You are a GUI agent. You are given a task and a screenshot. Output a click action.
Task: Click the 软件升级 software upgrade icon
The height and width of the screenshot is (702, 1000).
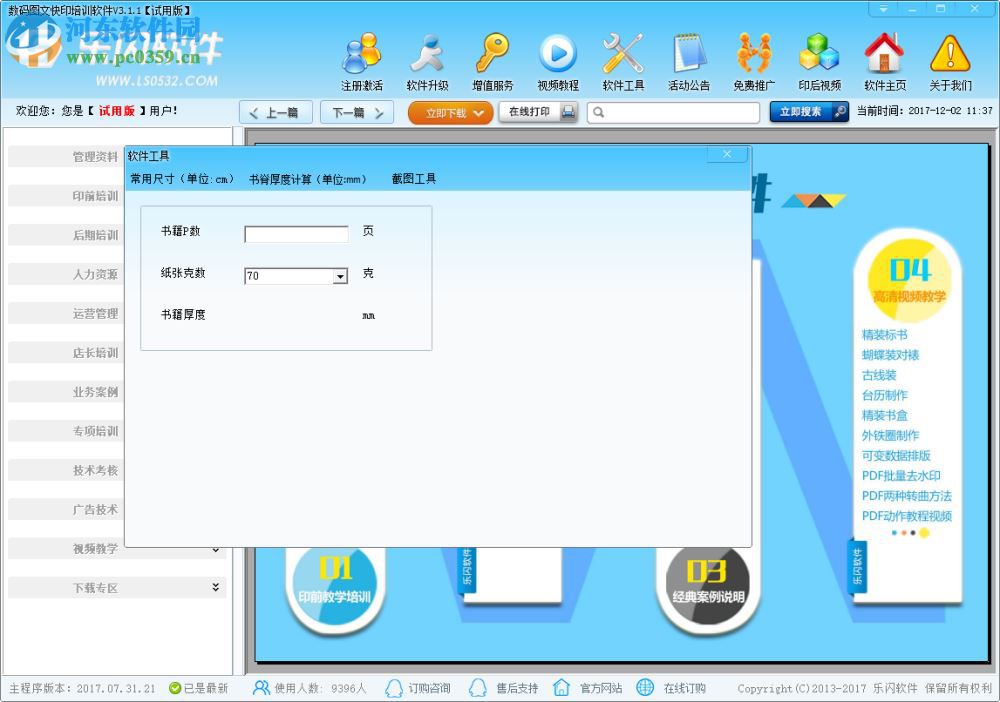point(428,60)
